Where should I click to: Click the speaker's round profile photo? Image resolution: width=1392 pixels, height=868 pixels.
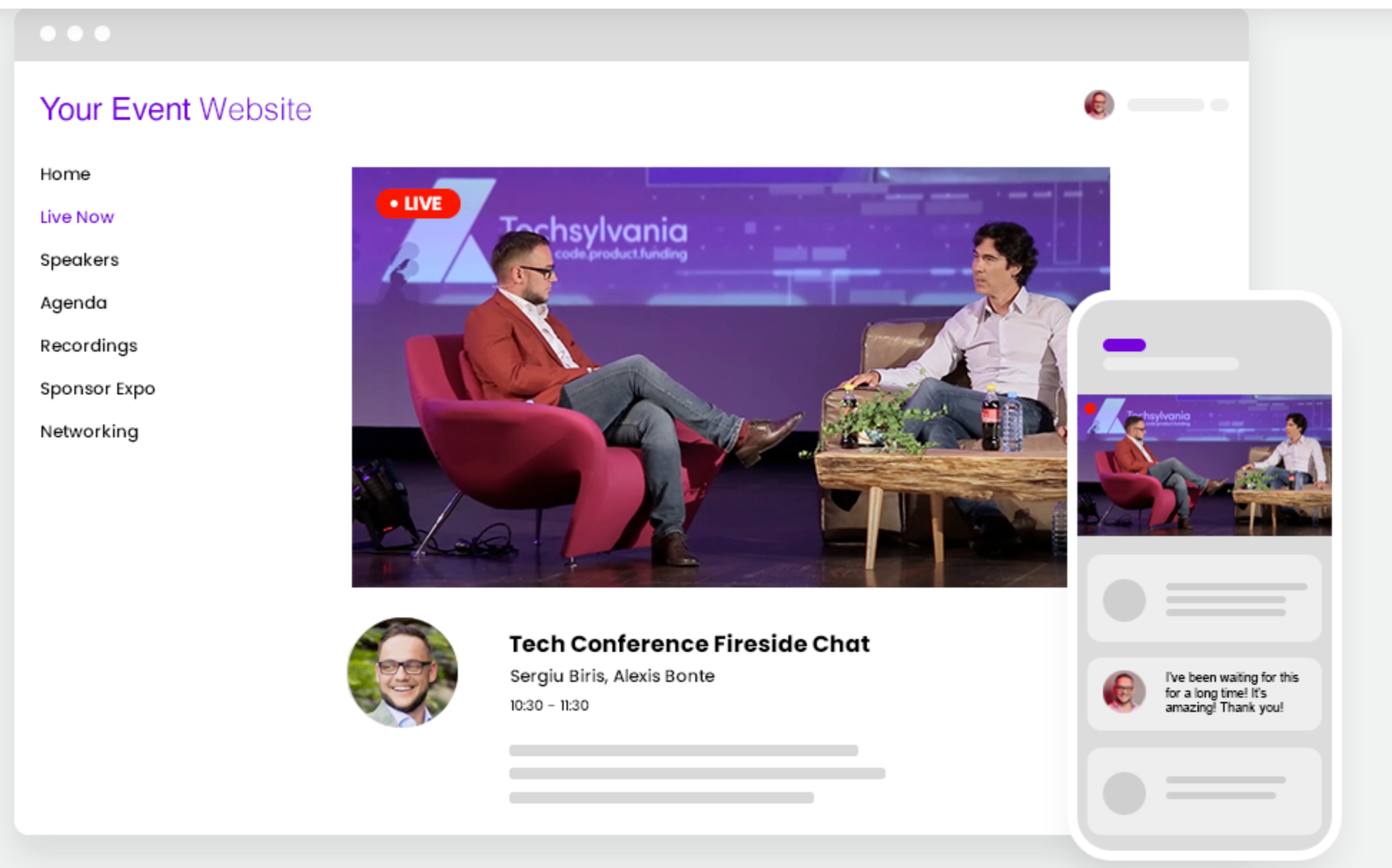[403, 672]
